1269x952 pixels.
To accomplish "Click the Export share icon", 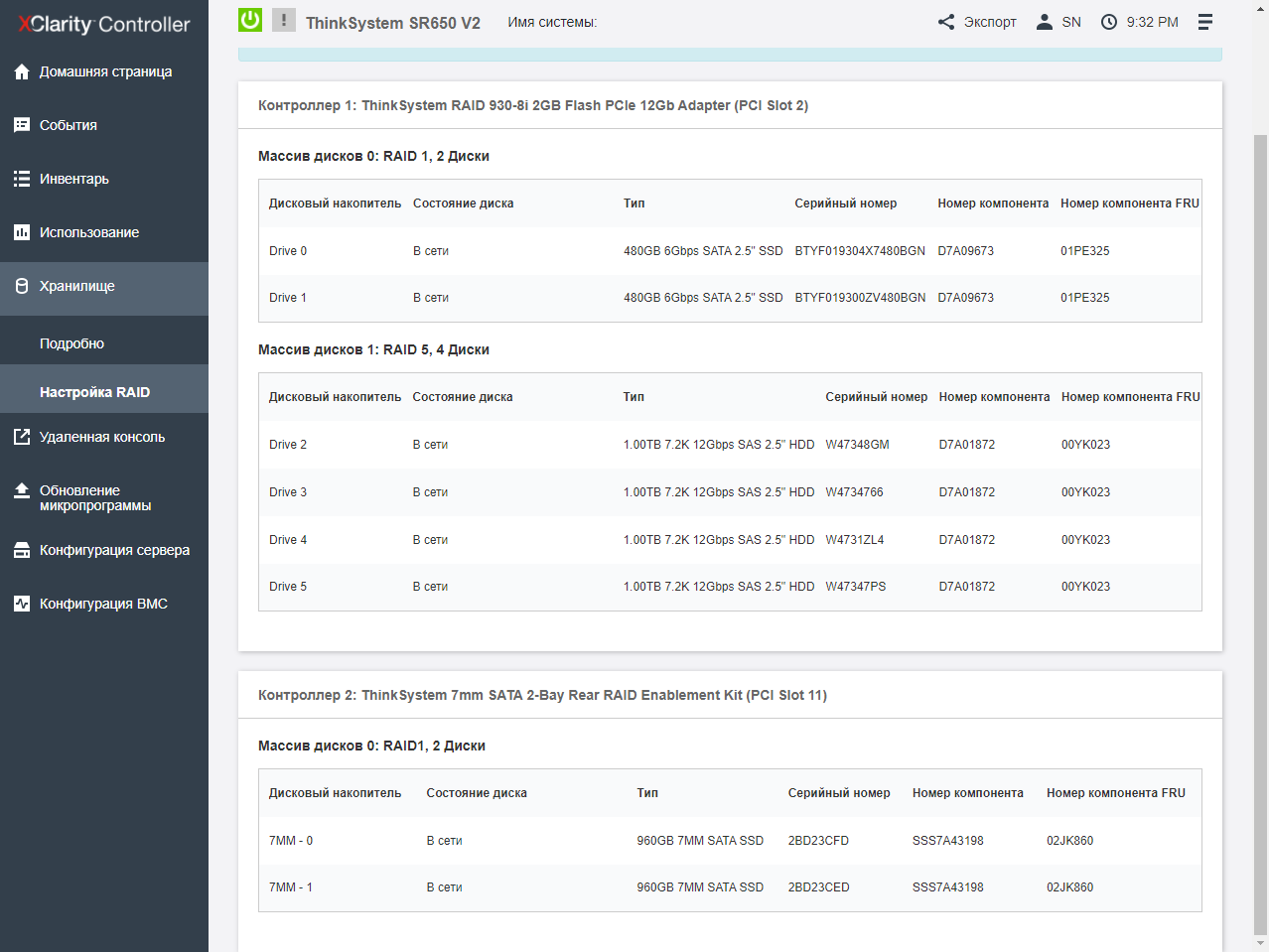I will pyautogui.click(x=946, y=22).
